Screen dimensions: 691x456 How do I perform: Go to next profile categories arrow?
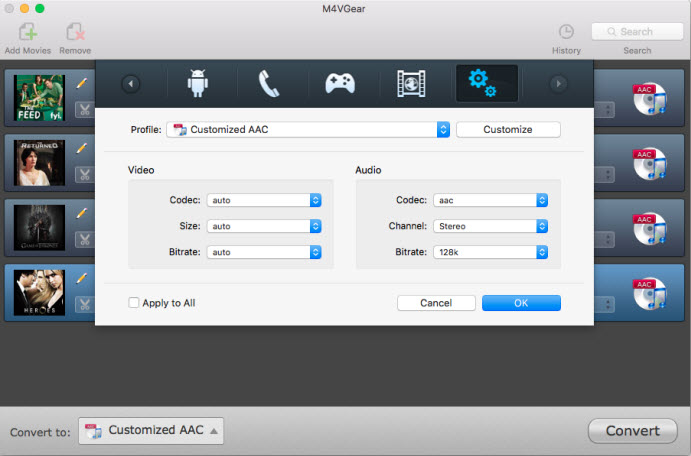coord(558,84)
